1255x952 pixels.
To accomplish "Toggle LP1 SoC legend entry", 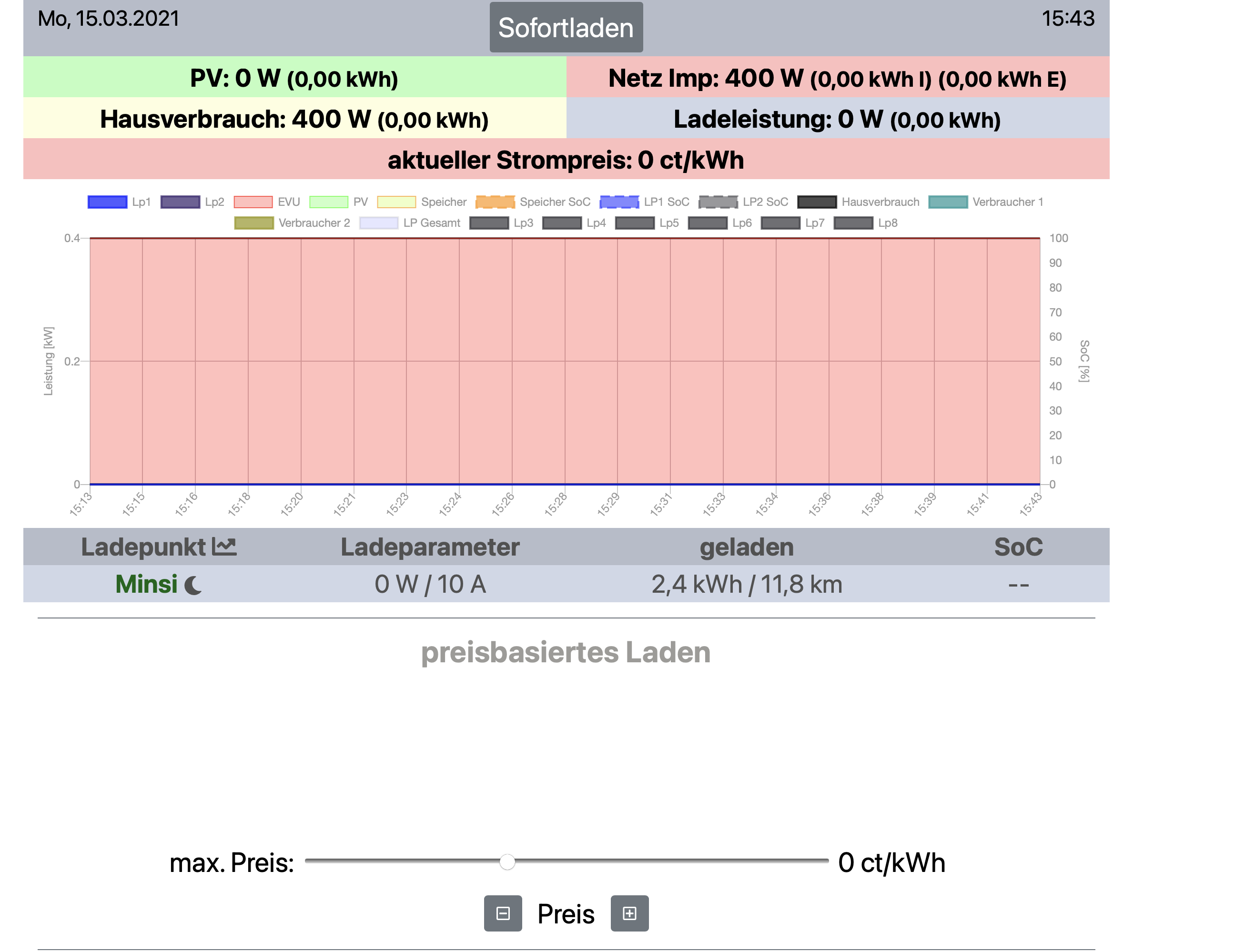I will tap(619, 202).
